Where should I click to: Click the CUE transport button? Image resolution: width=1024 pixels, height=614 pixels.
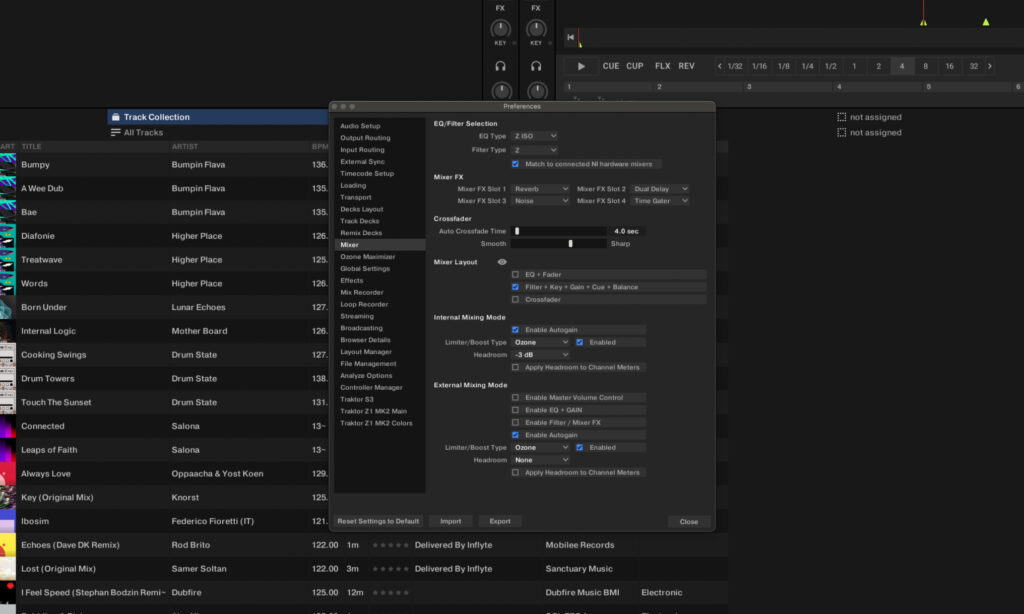pos(611,65)
